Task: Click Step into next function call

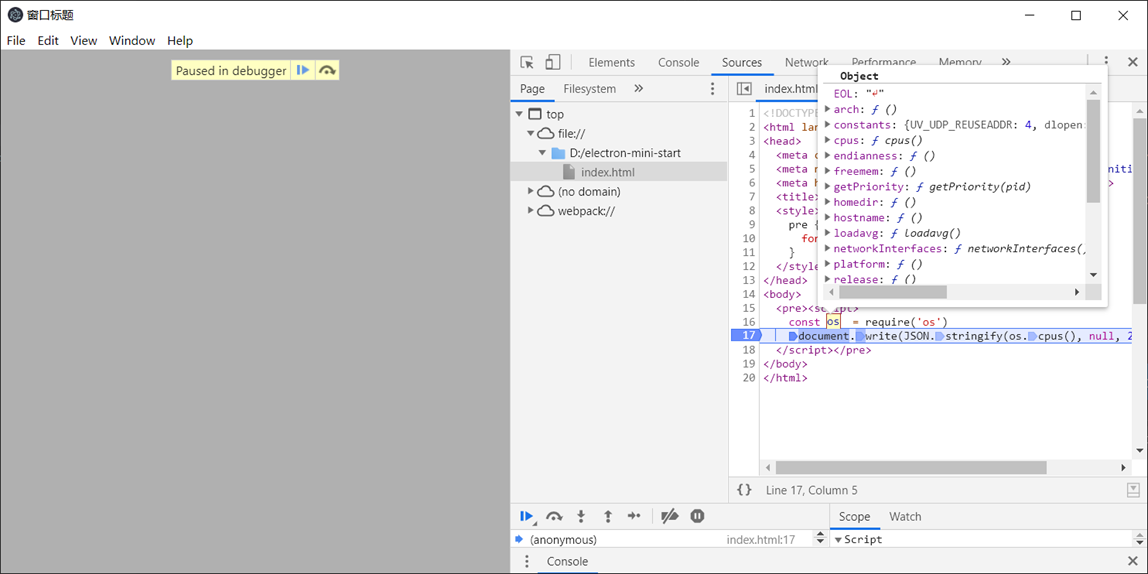Action: coord(581,516)
